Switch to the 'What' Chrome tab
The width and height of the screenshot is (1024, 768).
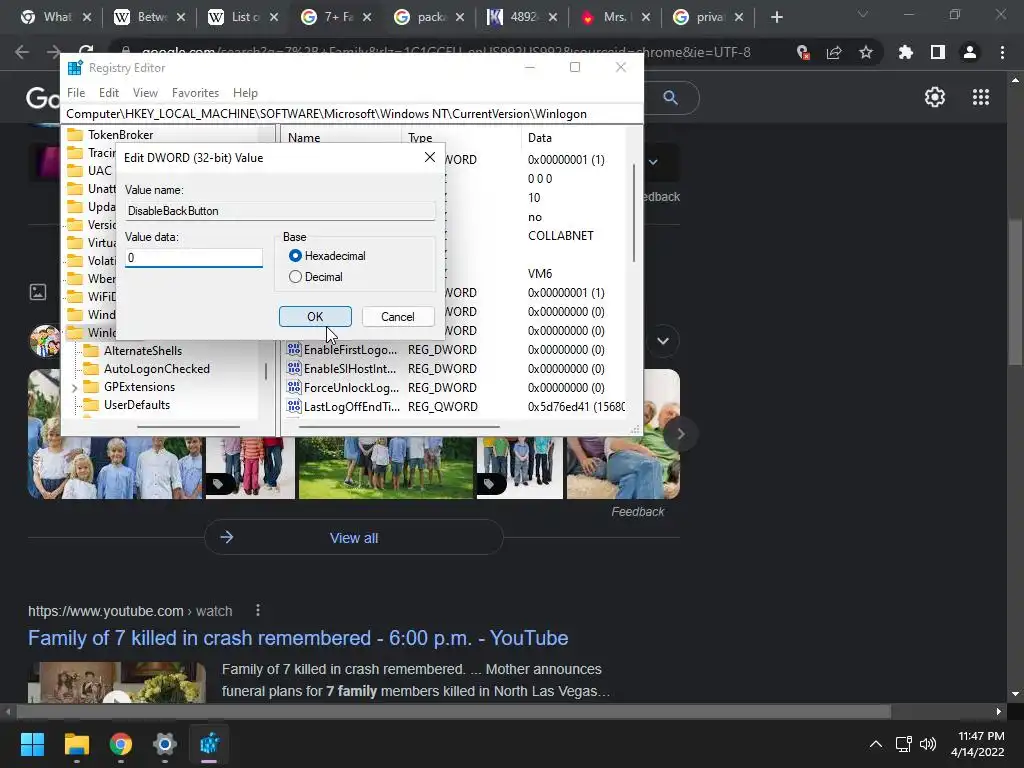[56, 17]
